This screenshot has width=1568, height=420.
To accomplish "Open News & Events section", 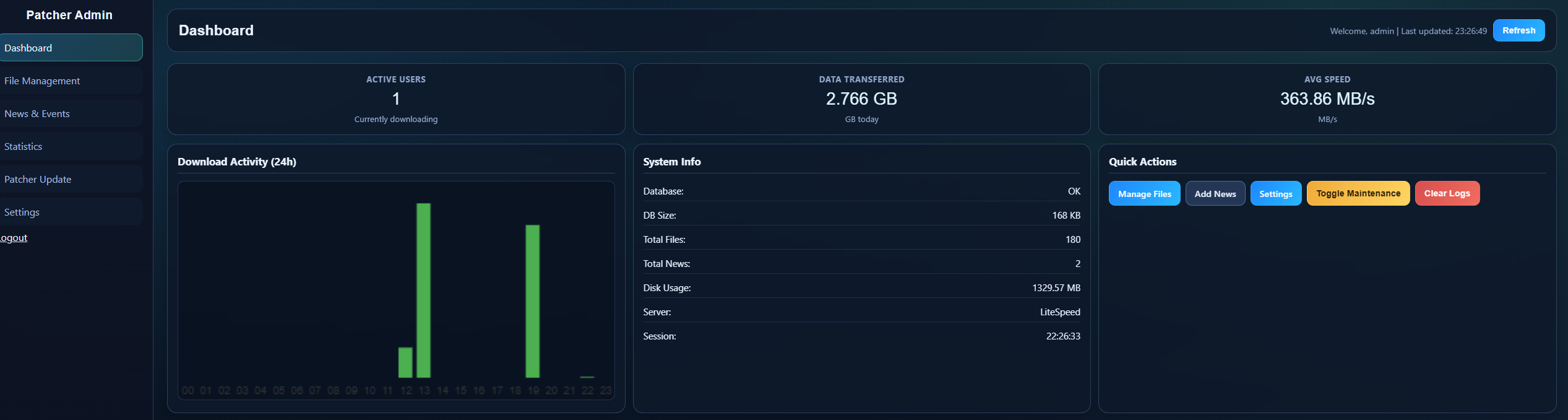I will [71, 113].
